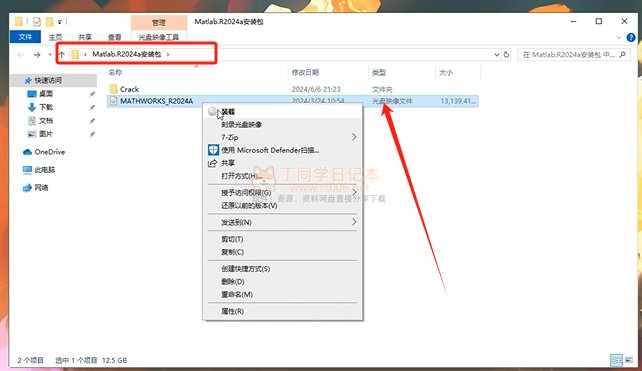The height and width of the screenshot is (371, 642).
Task: Sort by the 类型 column header
Action: 379,72
